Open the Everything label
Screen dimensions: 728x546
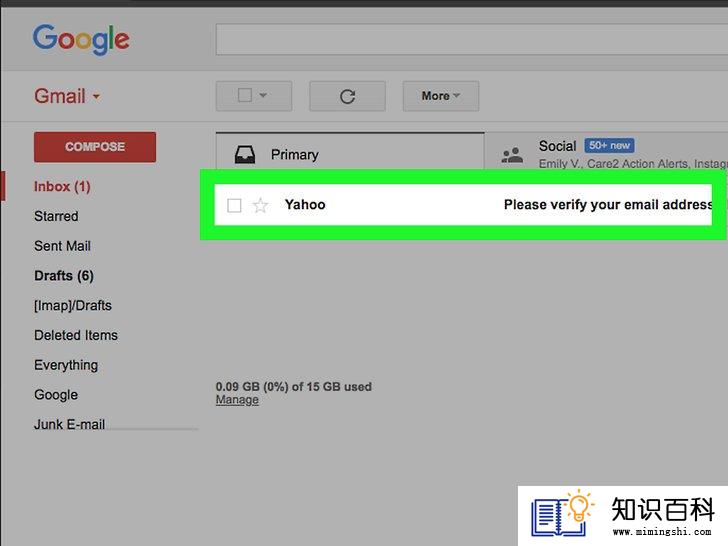66,365
